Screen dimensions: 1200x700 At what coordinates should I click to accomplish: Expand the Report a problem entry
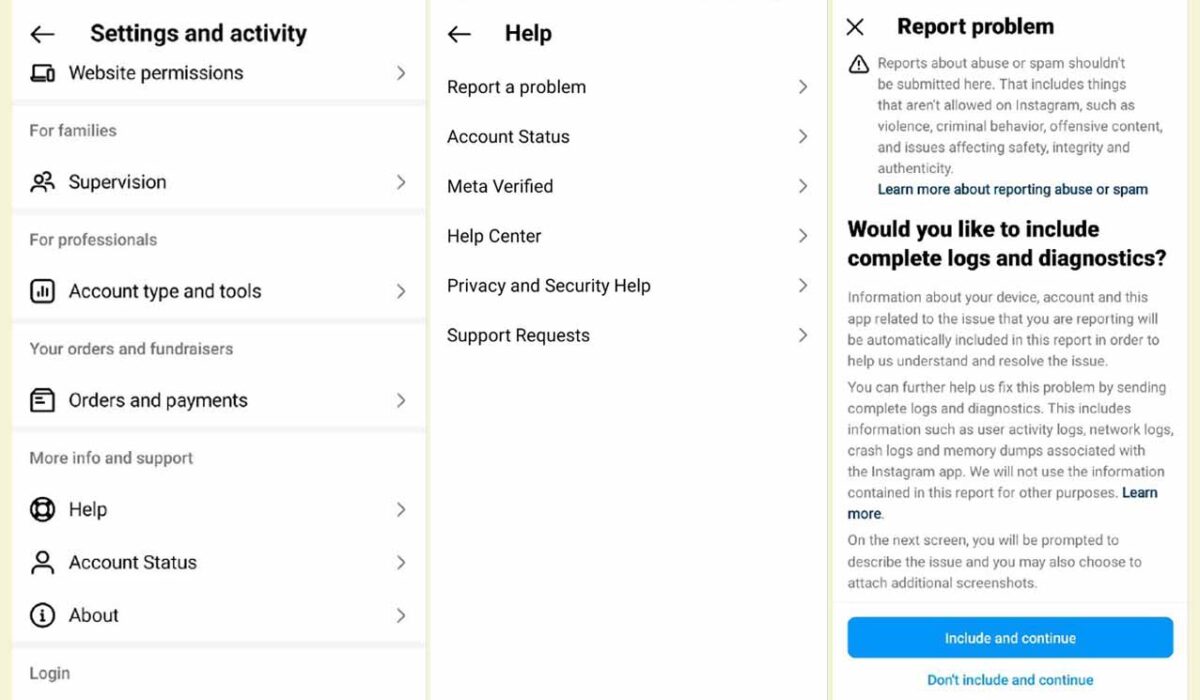coord(802,87)
